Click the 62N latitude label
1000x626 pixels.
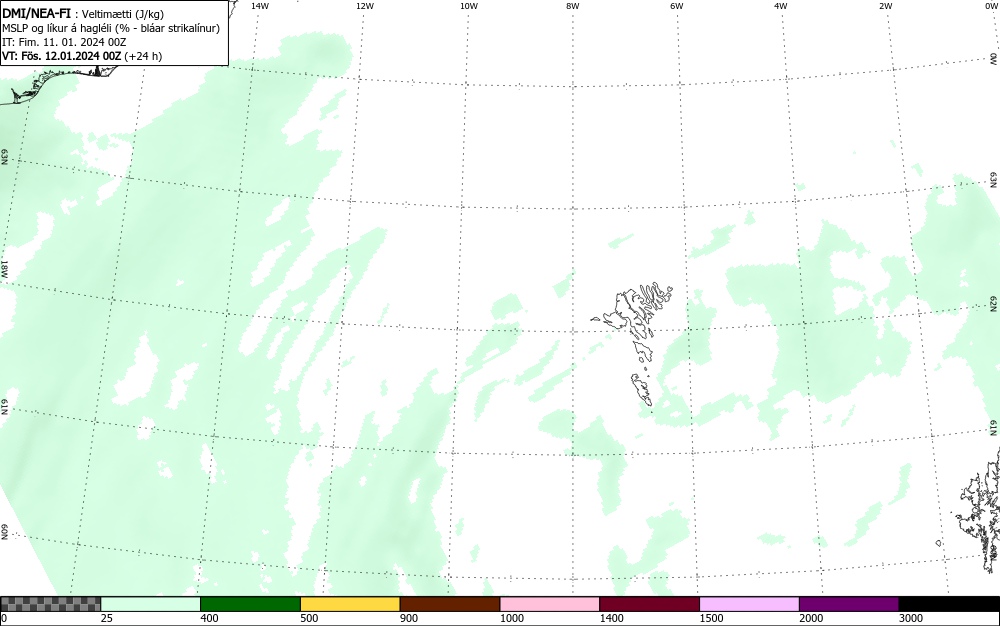(994, 304)
